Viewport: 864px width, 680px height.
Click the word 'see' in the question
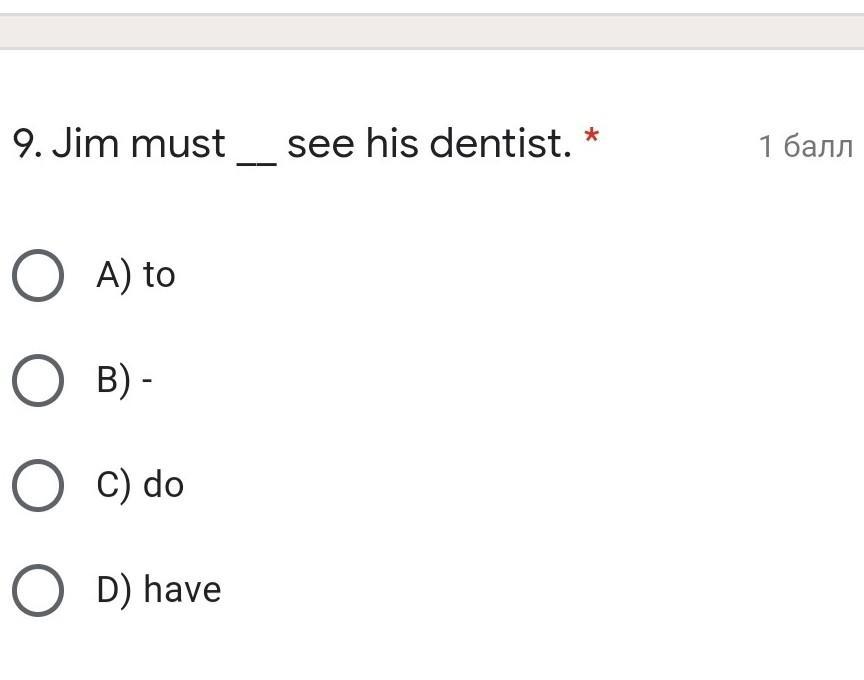[x=320, y=145]
